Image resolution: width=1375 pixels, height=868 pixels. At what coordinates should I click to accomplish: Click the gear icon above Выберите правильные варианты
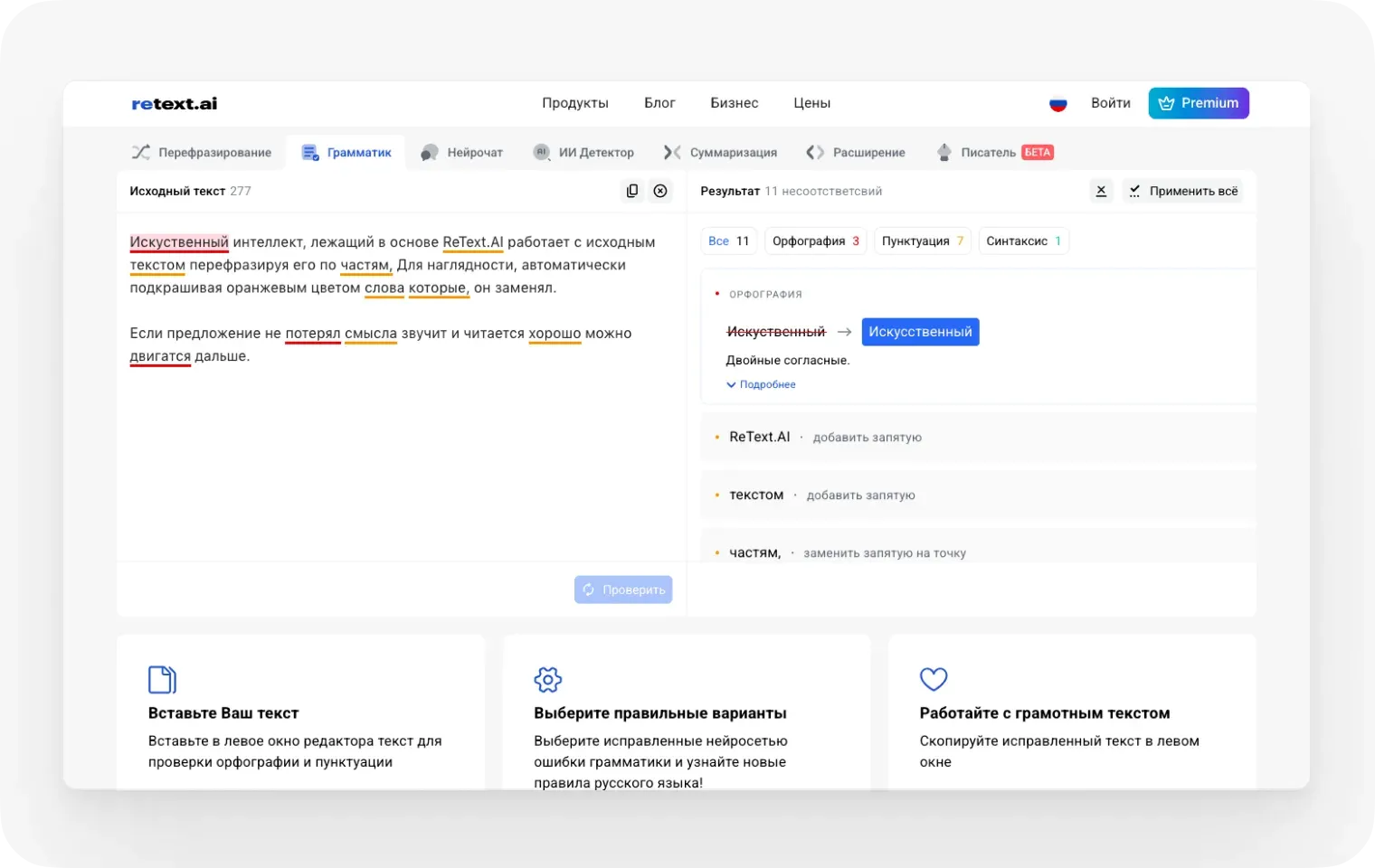click(x=548, y=679)
